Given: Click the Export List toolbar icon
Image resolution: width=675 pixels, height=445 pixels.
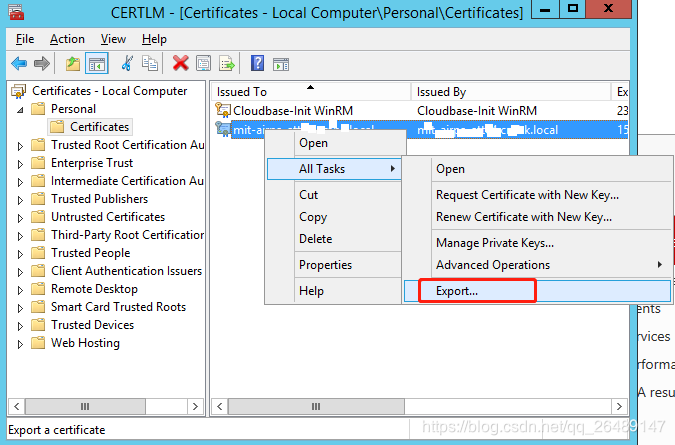Looking at the screenshot, I should click(x=226, y=64).
